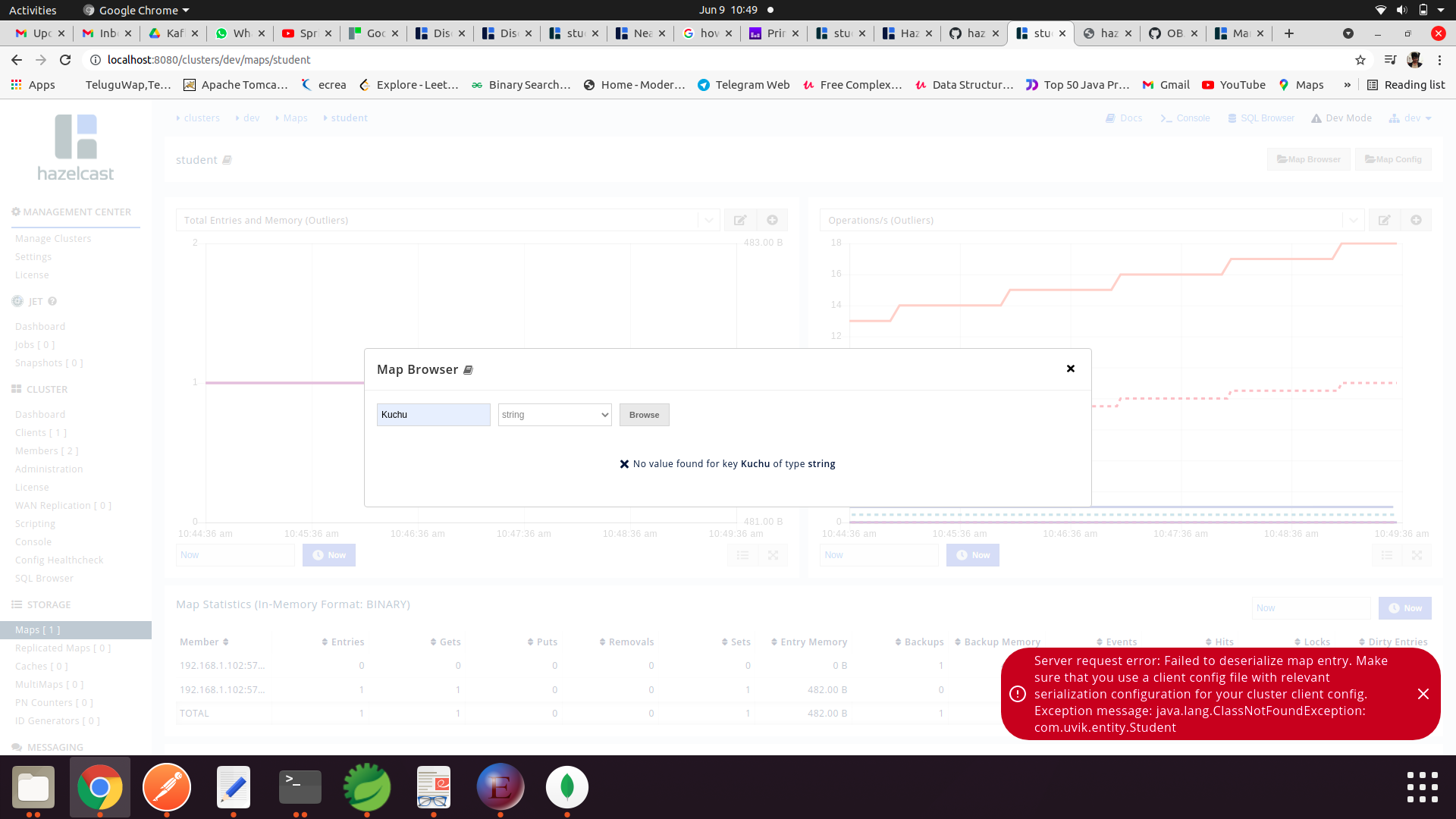Open the system volume indicator
Viewport: 1456px width, 819px height.
point(1401,10)
